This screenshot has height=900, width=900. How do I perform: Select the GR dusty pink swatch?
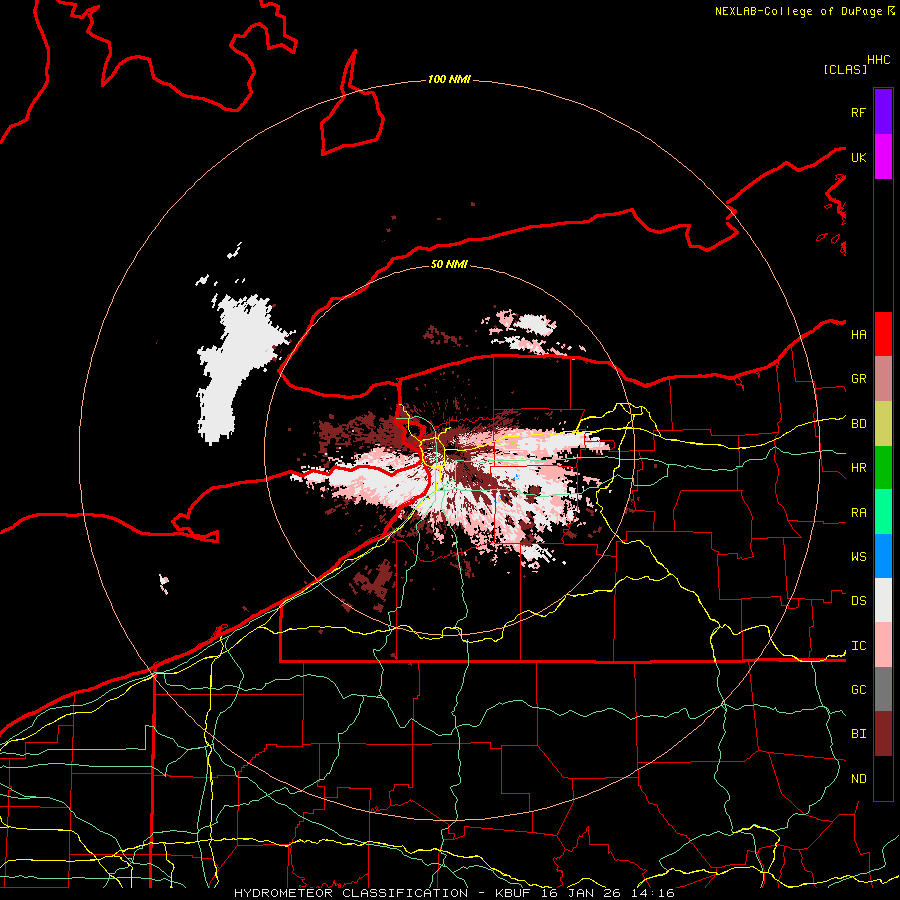(x=883, y=379)
